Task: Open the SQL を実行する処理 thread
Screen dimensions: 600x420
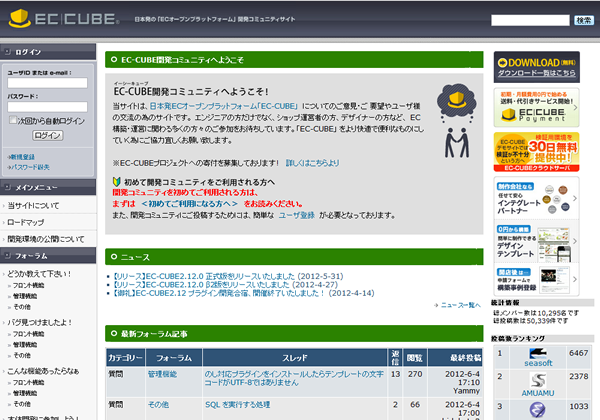Action: point(237,404)
